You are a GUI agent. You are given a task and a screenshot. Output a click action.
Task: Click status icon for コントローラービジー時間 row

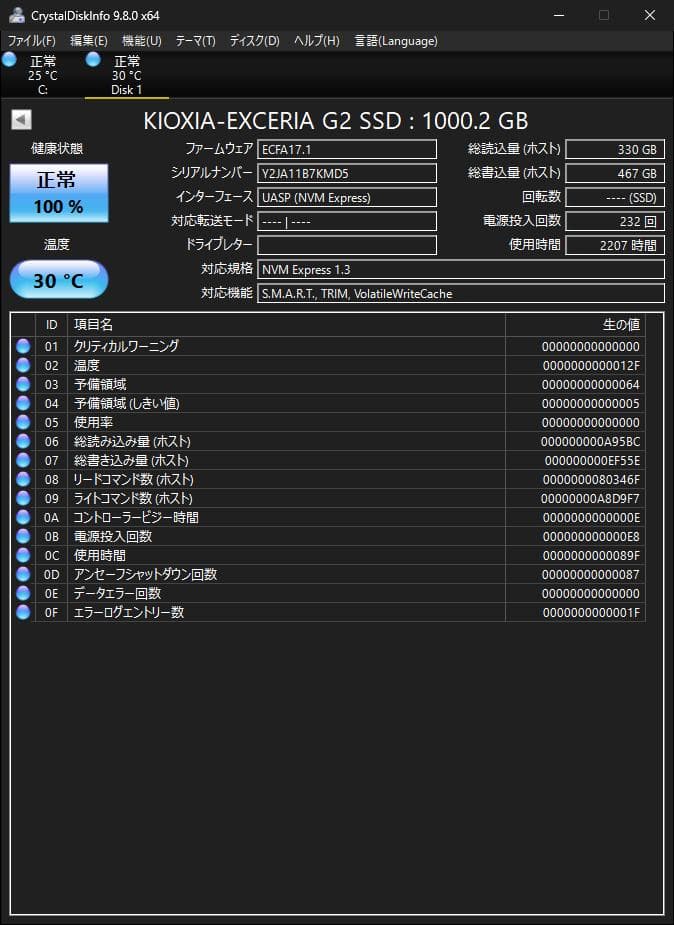click(x=23, y=517)
